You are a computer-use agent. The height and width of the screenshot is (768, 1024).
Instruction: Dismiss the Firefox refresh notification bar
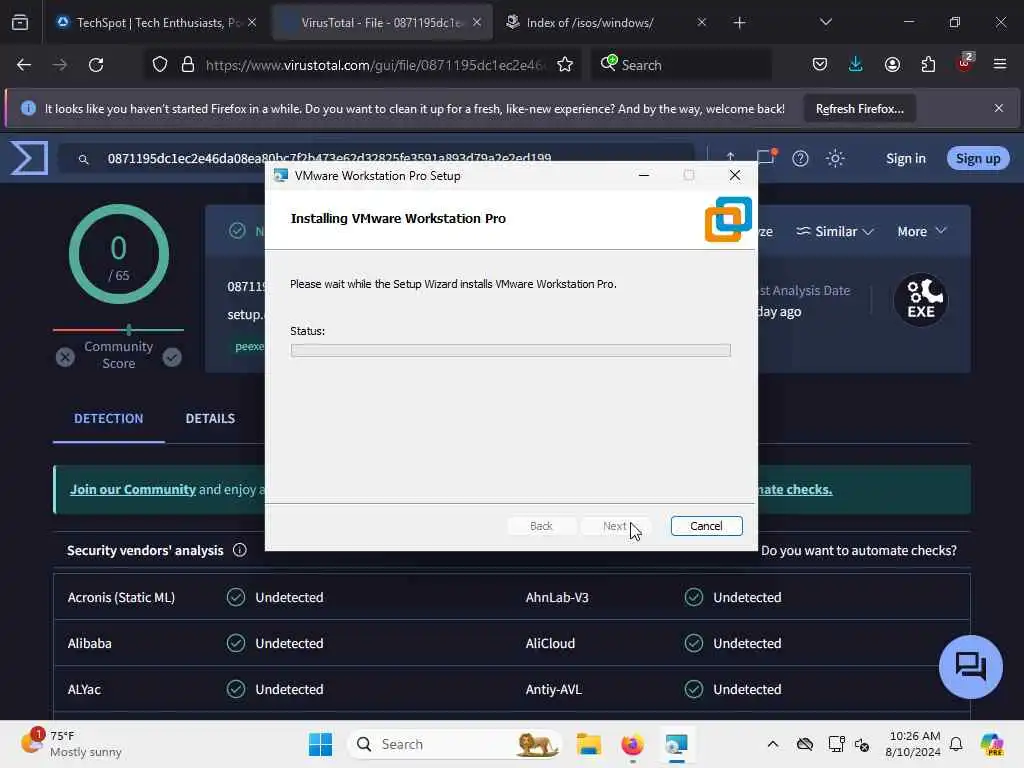[999, 108]
